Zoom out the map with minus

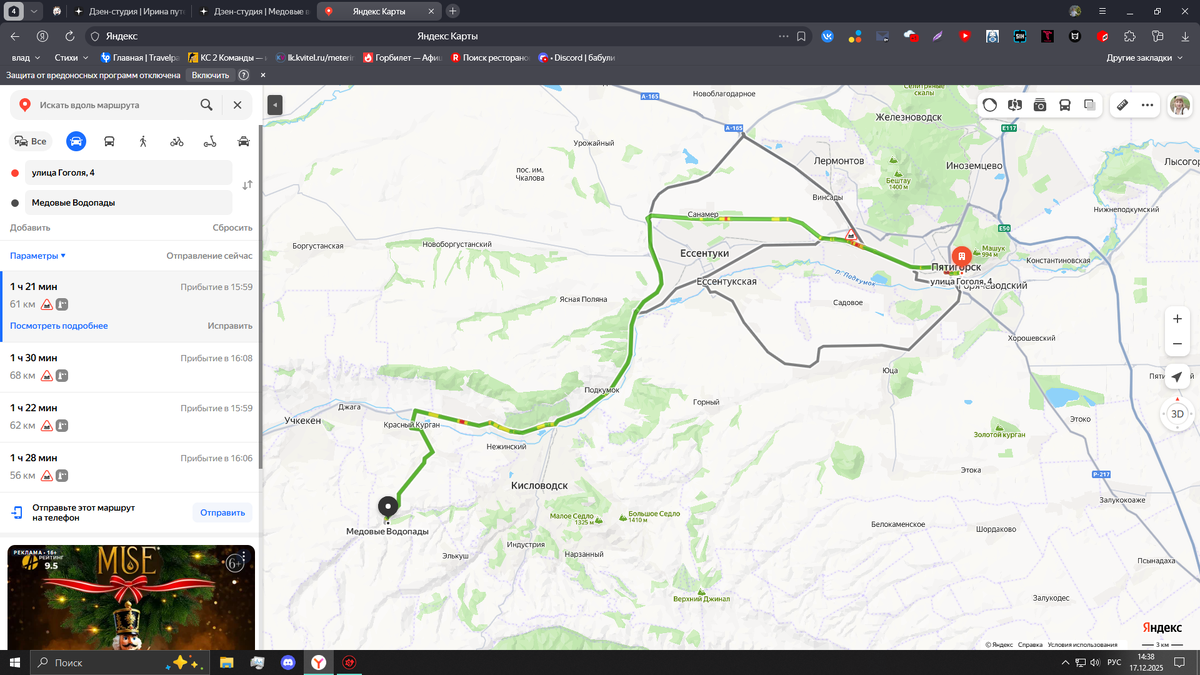(x=1177, y=343)
